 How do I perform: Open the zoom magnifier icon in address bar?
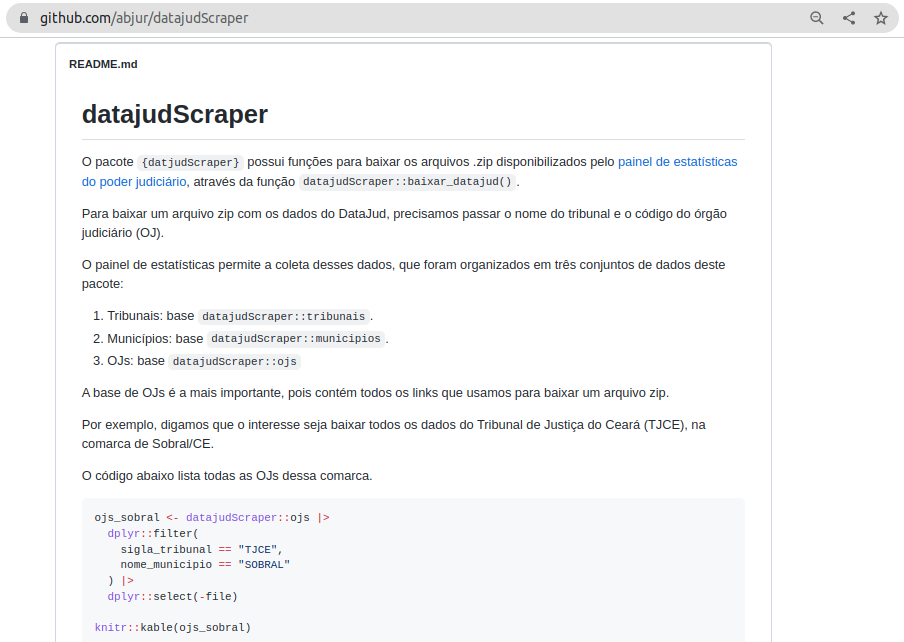coord(817,18)
